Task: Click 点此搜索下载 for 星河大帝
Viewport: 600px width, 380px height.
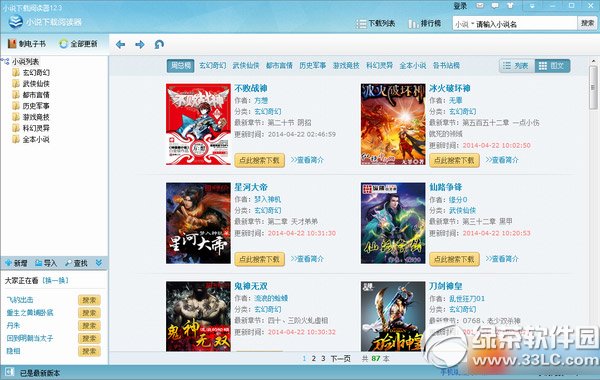Action: [259, 259]
